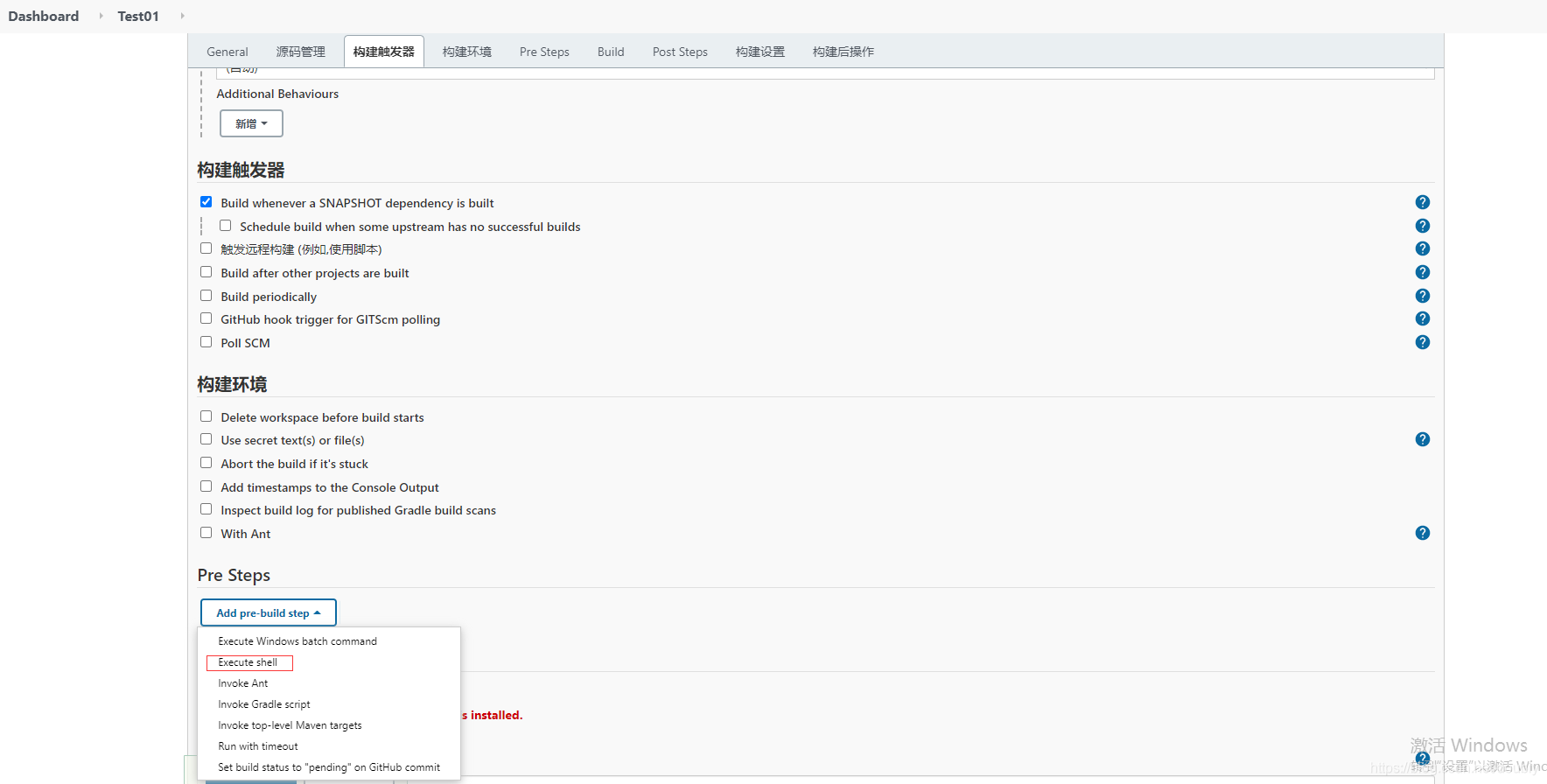Check Poll SCM
The width and height of the screenshot is (1547, 784).
coord(206,342)
